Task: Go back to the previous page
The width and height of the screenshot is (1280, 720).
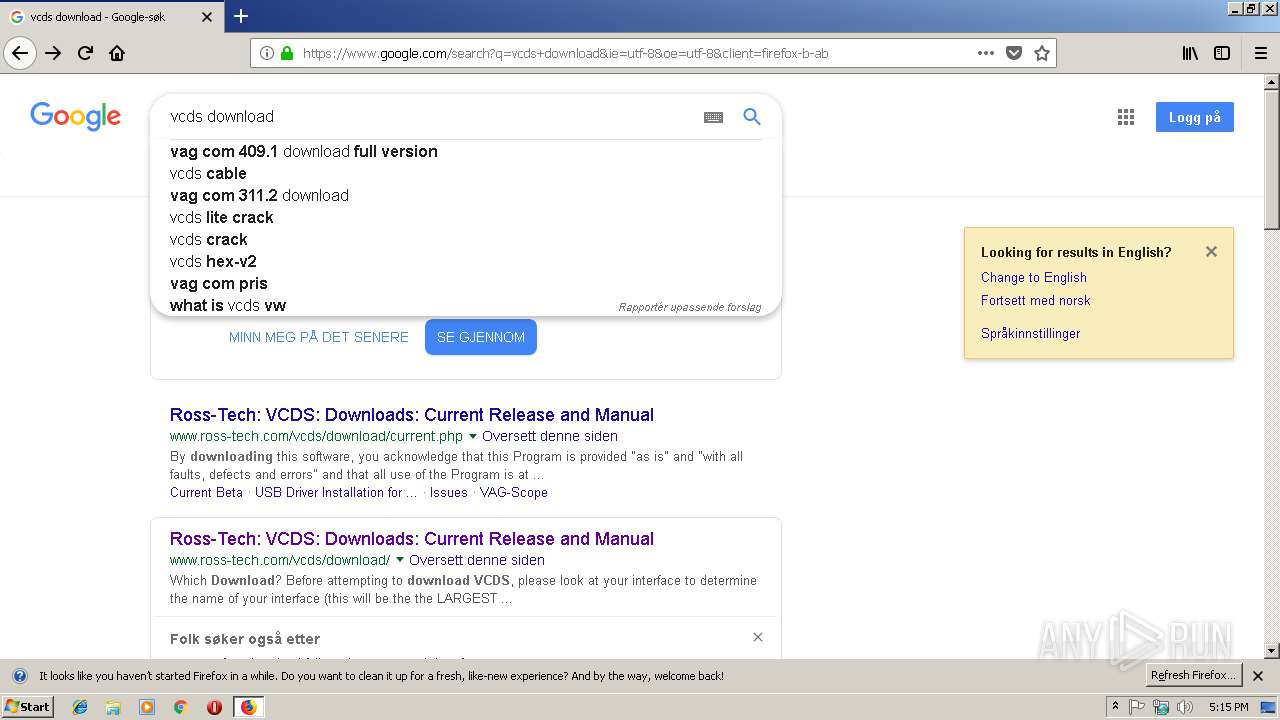Action: click(20, 53)
